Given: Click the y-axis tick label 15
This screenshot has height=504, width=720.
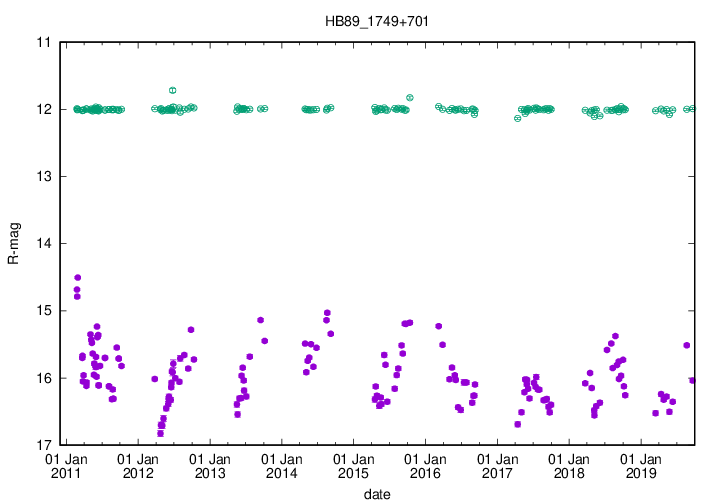Looking at the screenshot, I should click(42, 311).
